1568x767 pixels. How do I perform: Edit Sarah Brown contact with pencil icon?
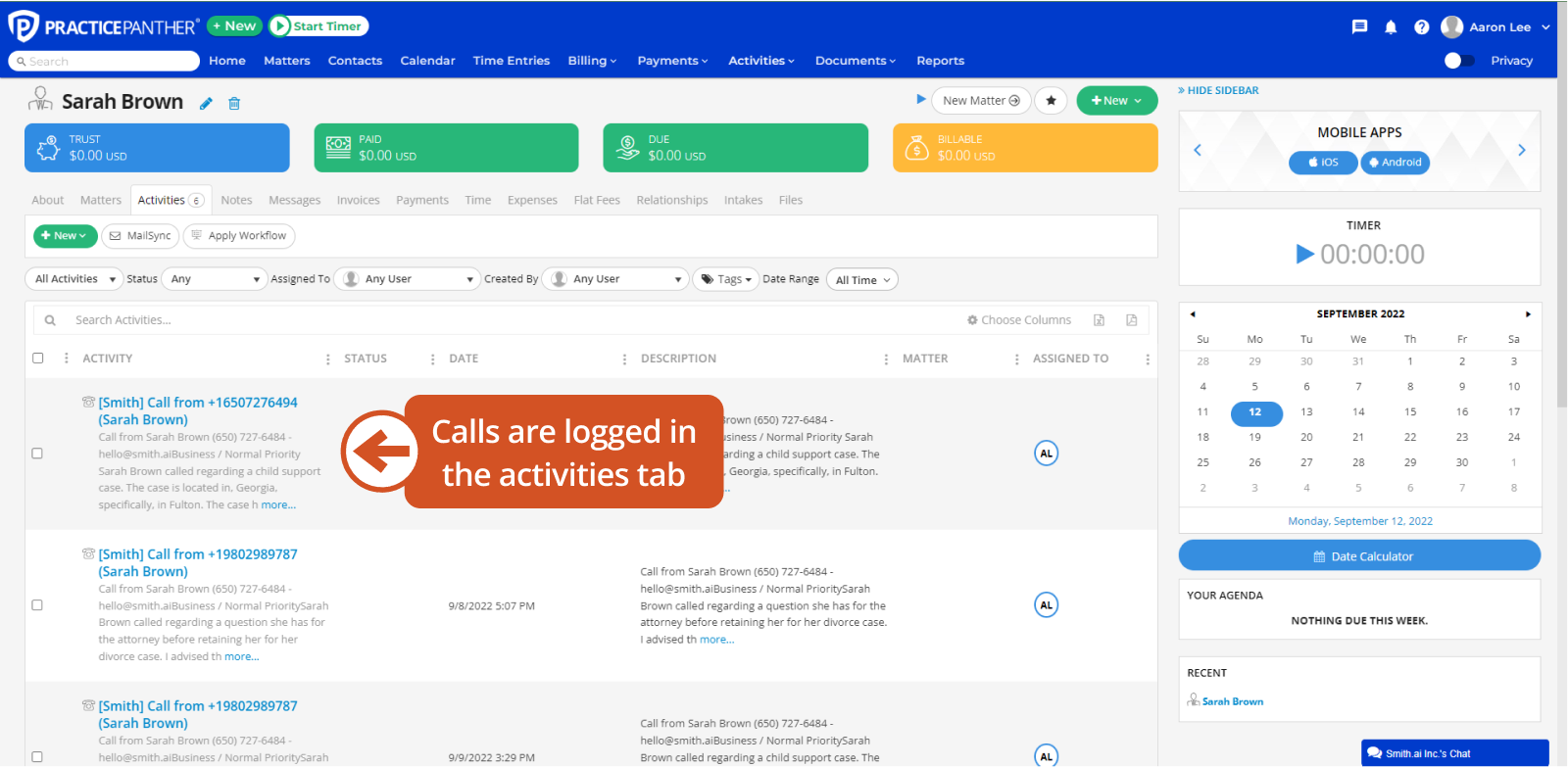coord(206,103)
